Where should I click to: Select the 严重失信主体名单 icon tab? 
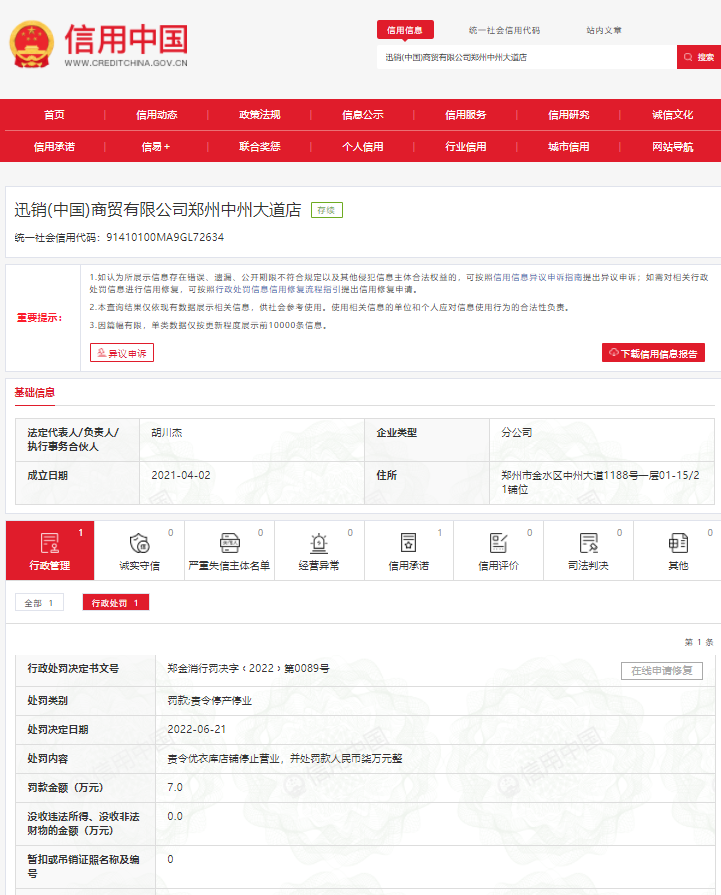[x=229, y=551]
